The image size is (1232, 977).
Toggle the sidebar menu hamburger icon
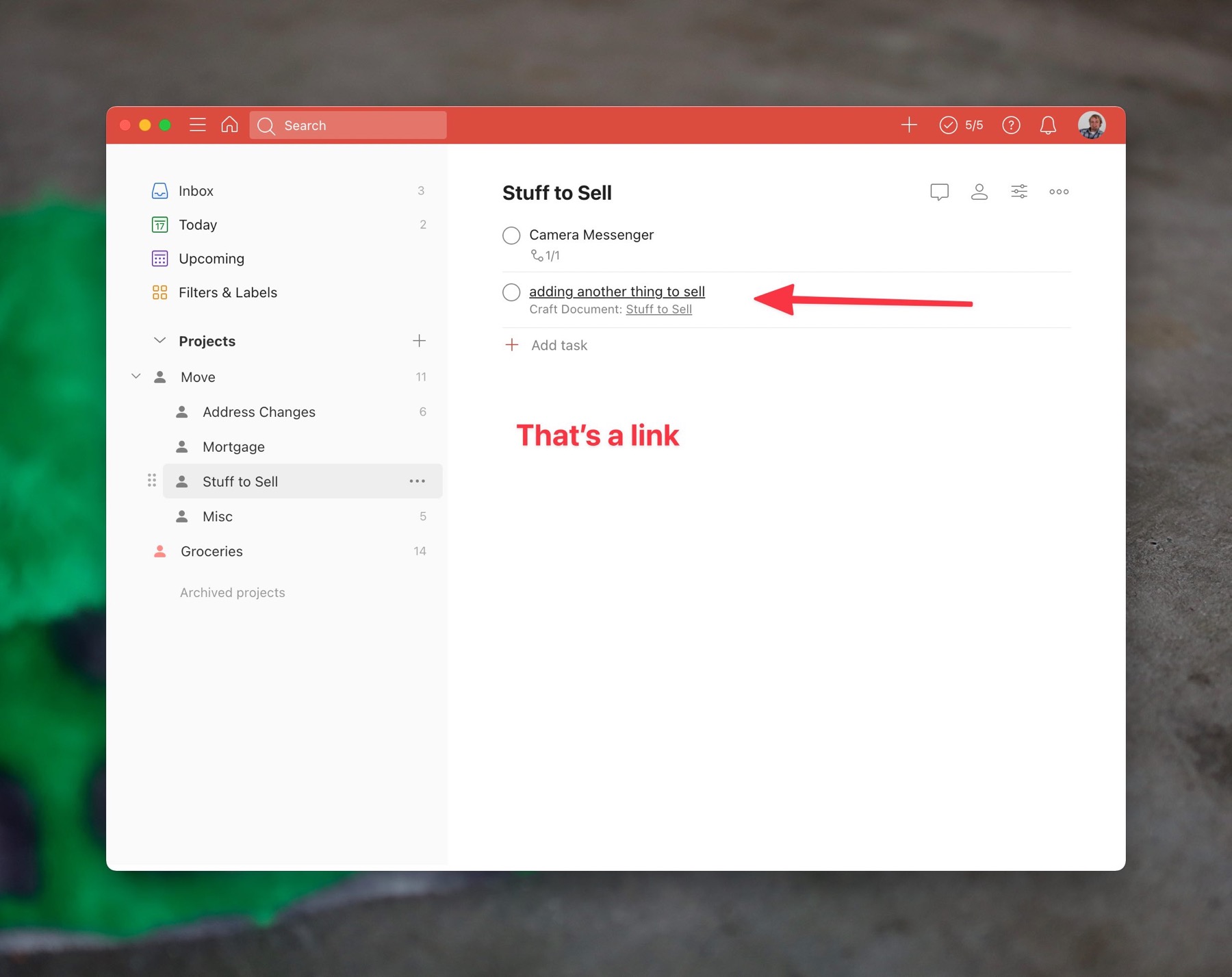[x=197, y=125]
